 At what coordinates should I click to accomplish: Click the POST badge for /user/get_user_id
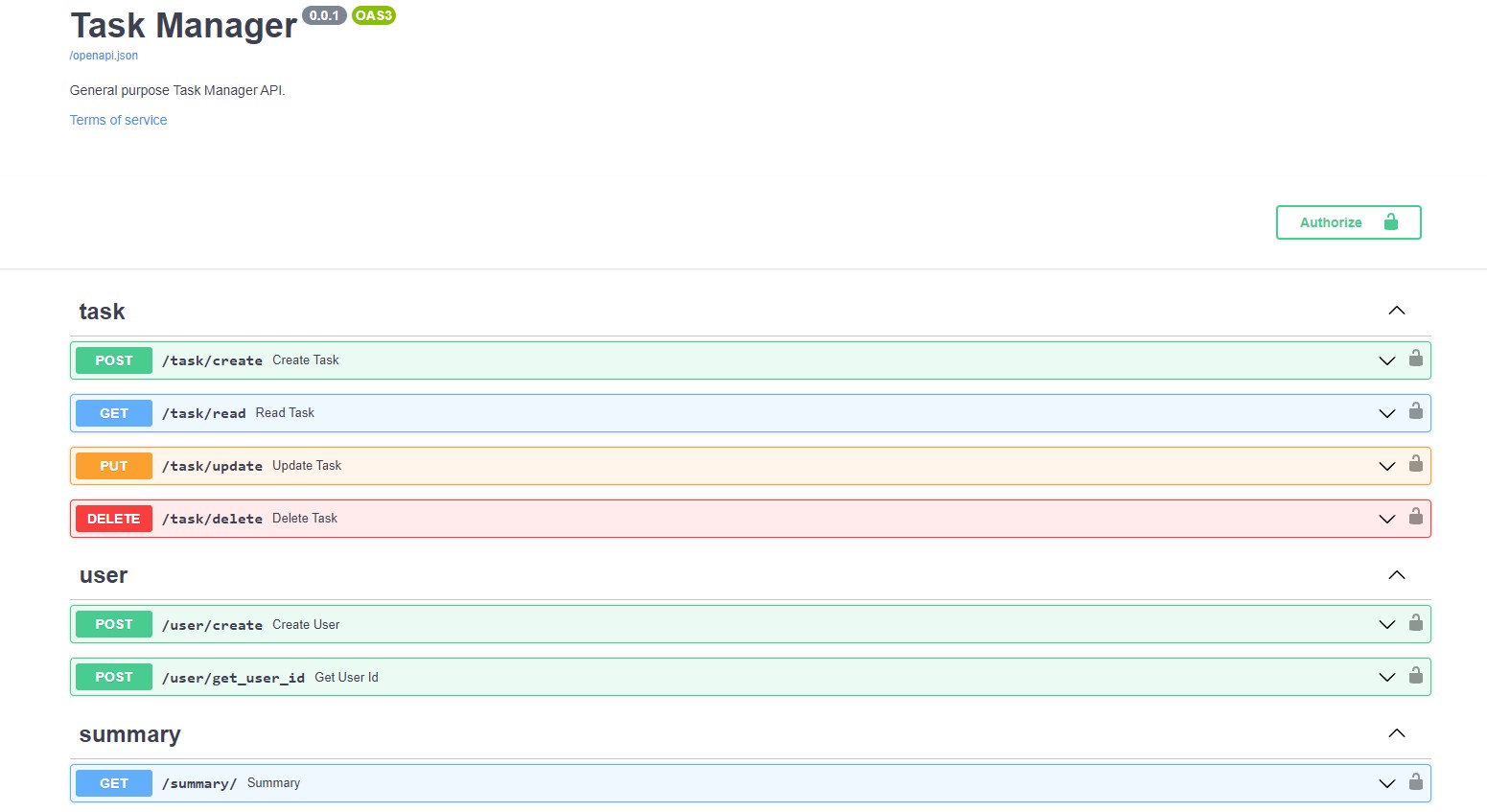(114, 677)
